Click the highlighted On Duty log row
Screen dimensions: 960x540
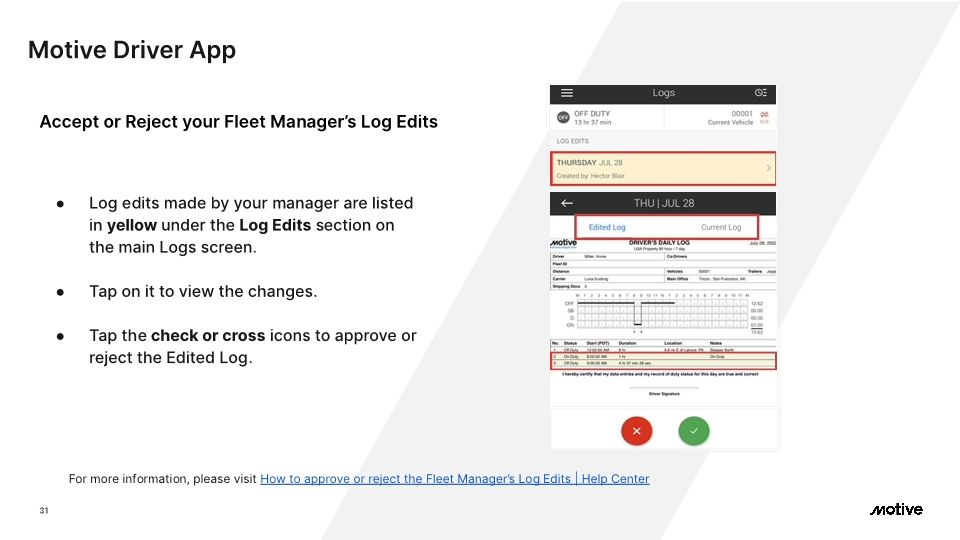pos(663,356)
